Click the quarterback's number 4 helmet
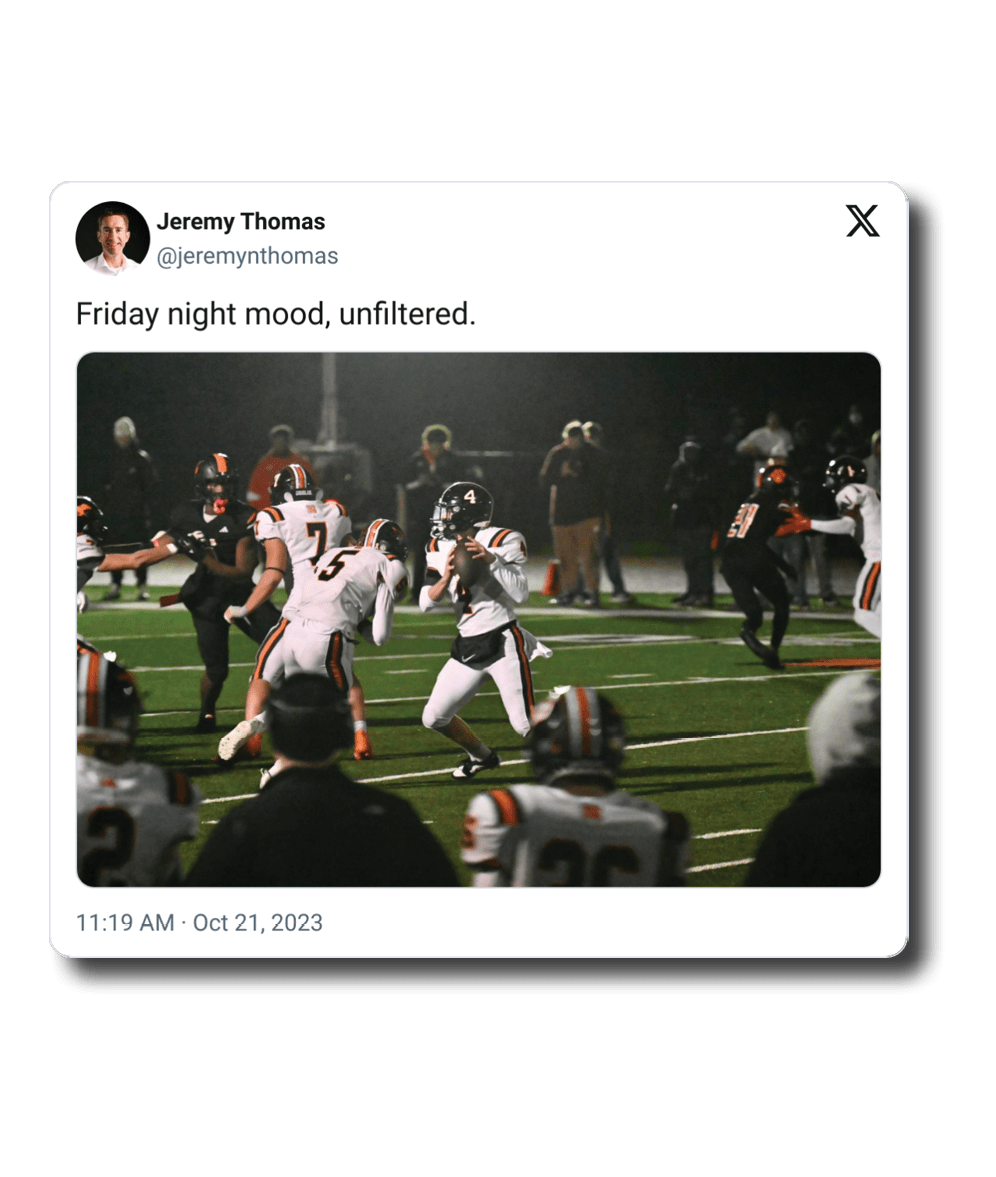The height and width of the screenshot is (1177, 996). pyautogui.click(x=462, y=509)
